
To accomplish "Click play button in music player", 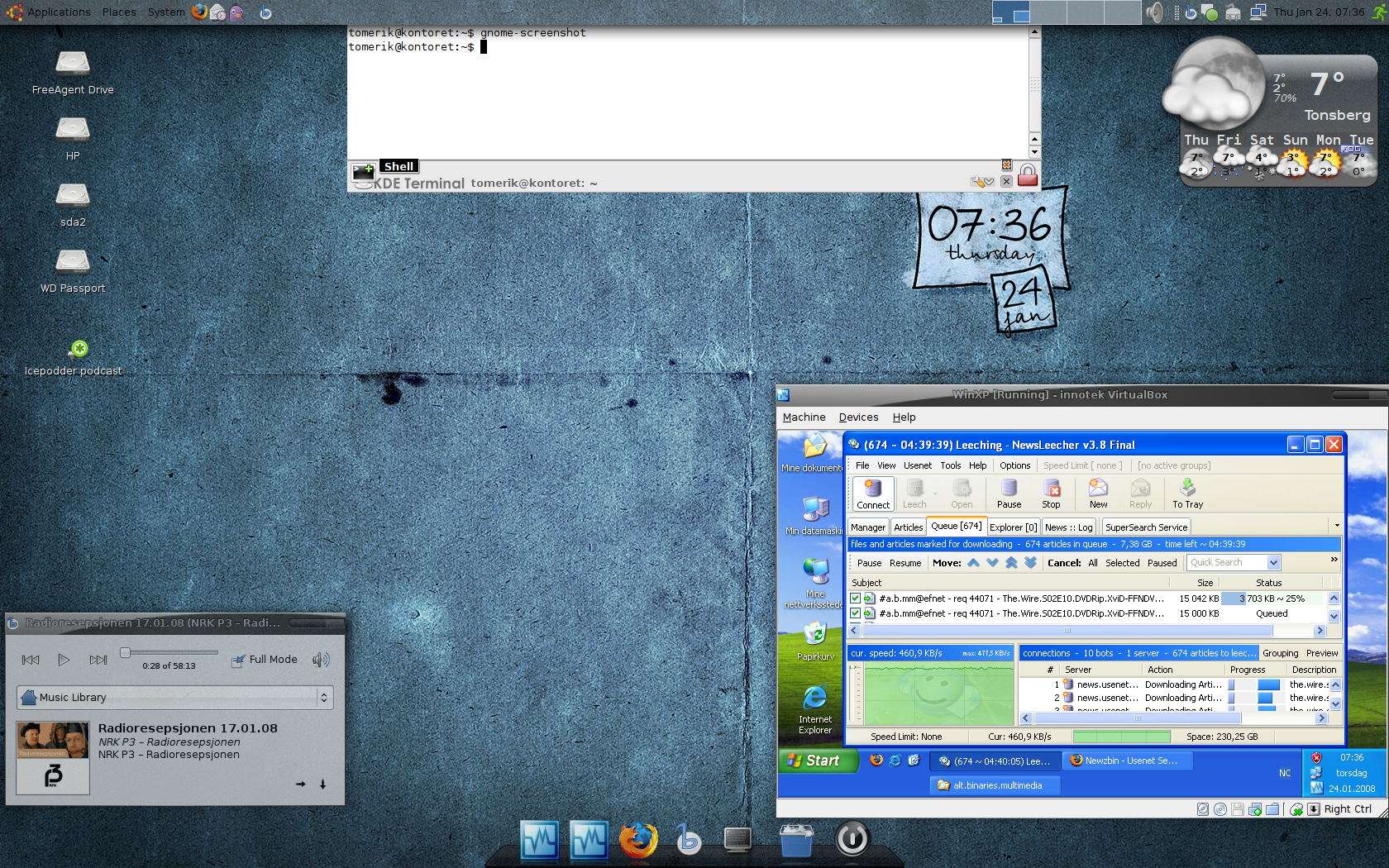I will 64,660.
